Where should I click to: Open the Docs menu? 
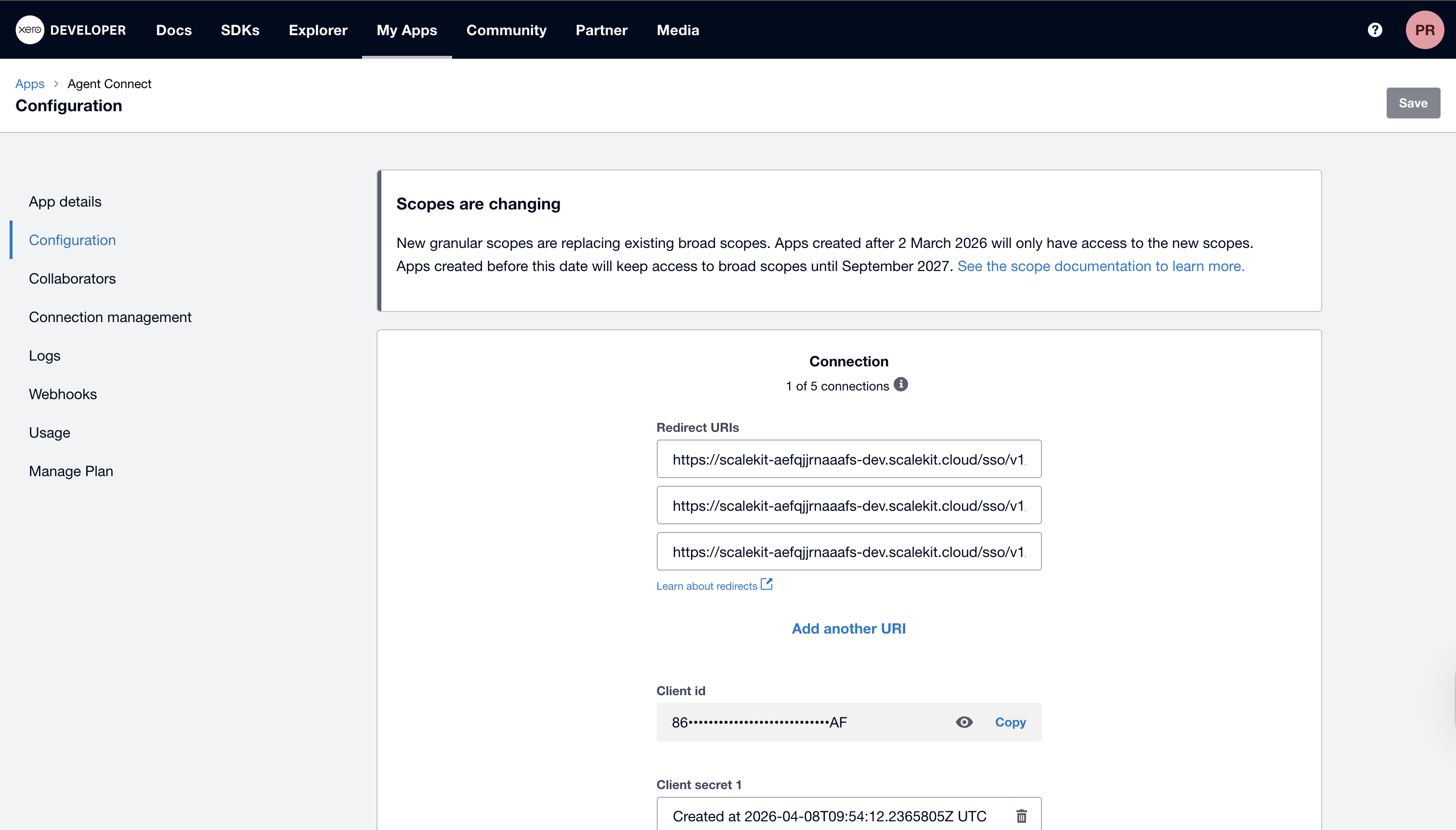click(174, 30)
